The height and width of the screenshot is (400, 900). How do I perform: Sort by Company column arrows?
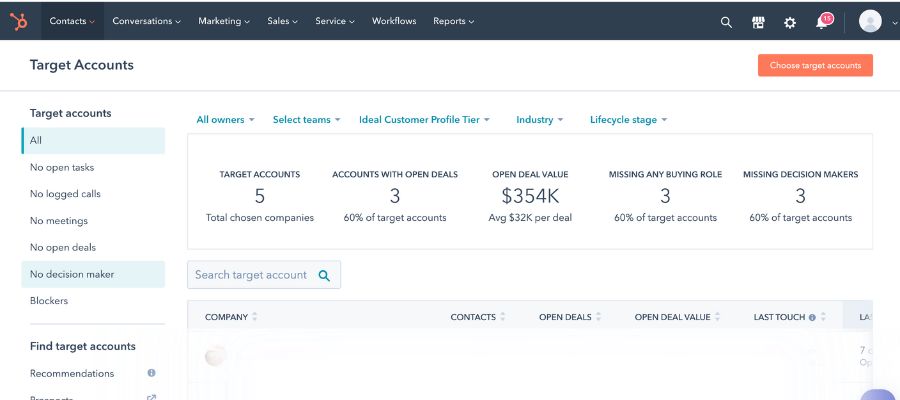tap(255, 317)
